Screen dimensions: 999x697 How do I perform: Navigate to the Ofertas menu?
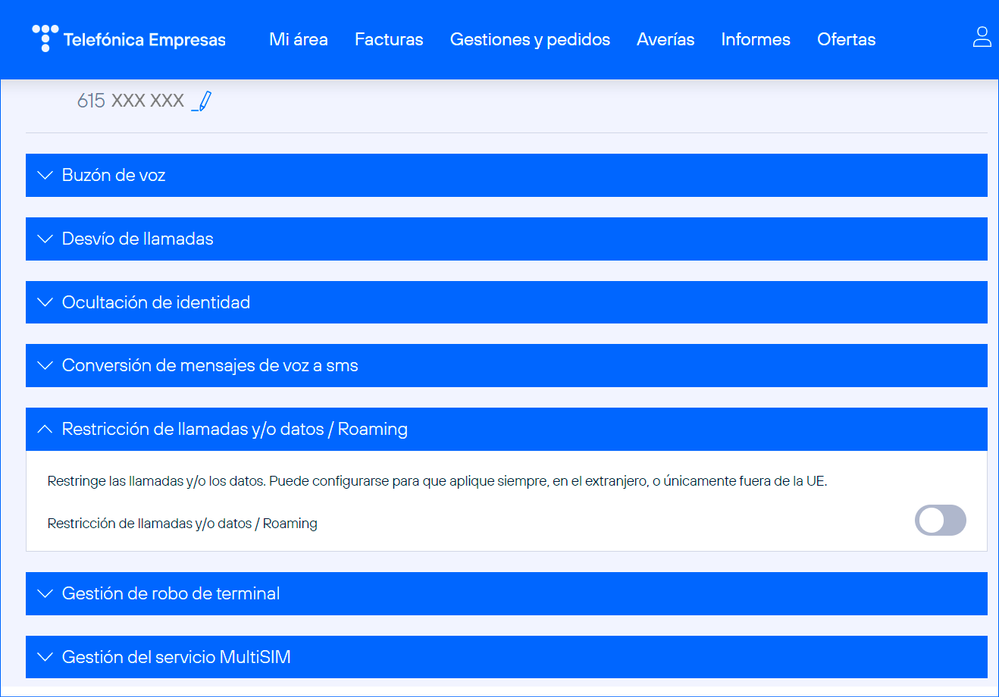coord(846,40)
